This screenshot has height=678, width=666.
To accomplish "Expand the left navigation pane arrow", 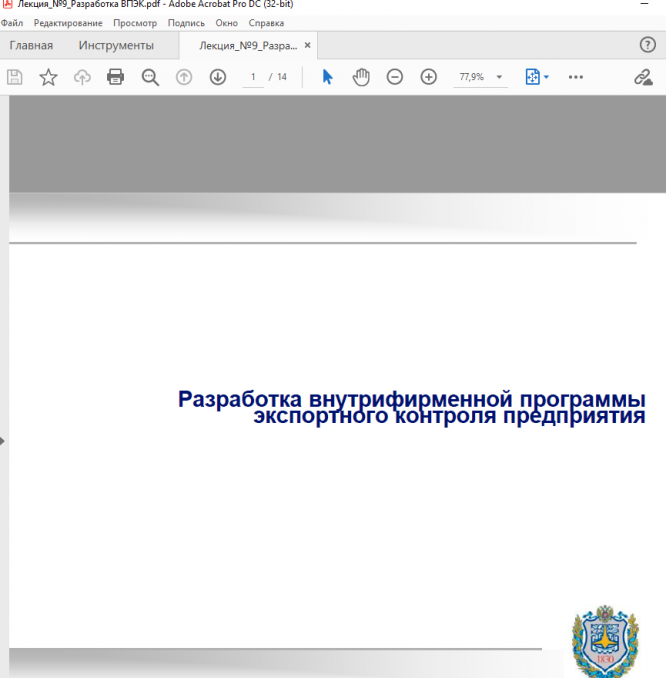I will pyautogui.click(x=4, y=439).
